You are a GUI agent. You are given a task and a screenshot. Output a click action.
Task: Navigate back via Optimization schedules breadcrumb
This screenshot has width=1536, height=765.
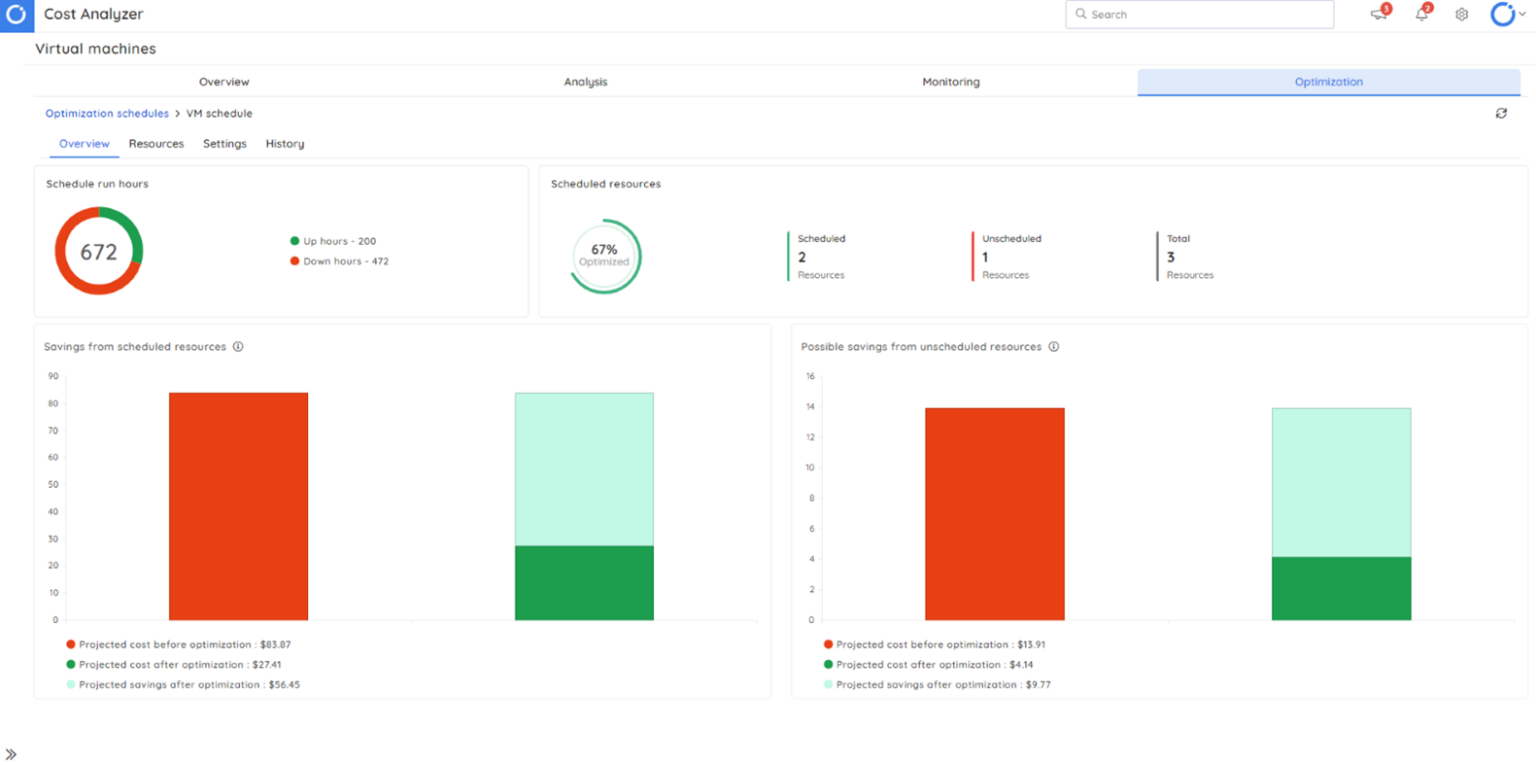(x=106, y=113)
